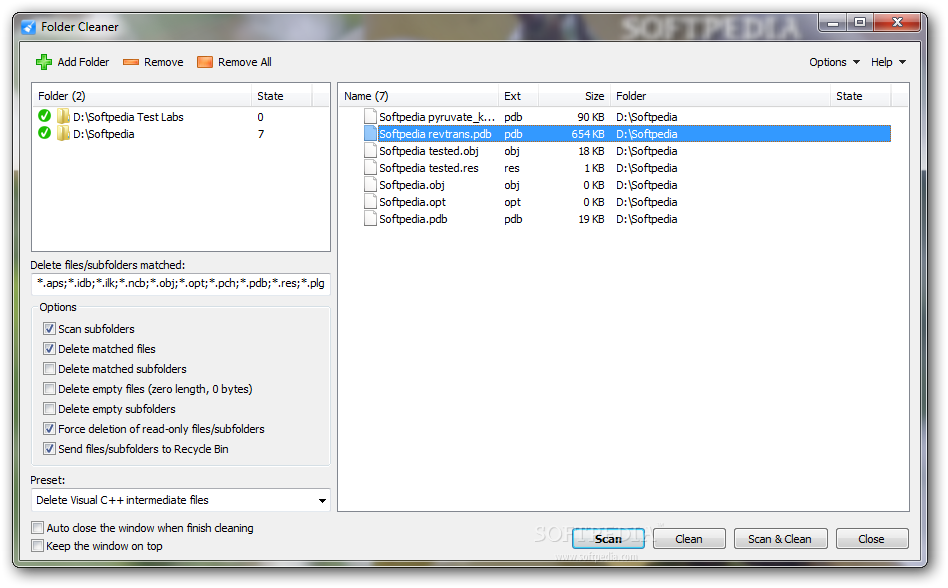
Task: Click the green plus Add Folder icon
Action: pos(44,62)
